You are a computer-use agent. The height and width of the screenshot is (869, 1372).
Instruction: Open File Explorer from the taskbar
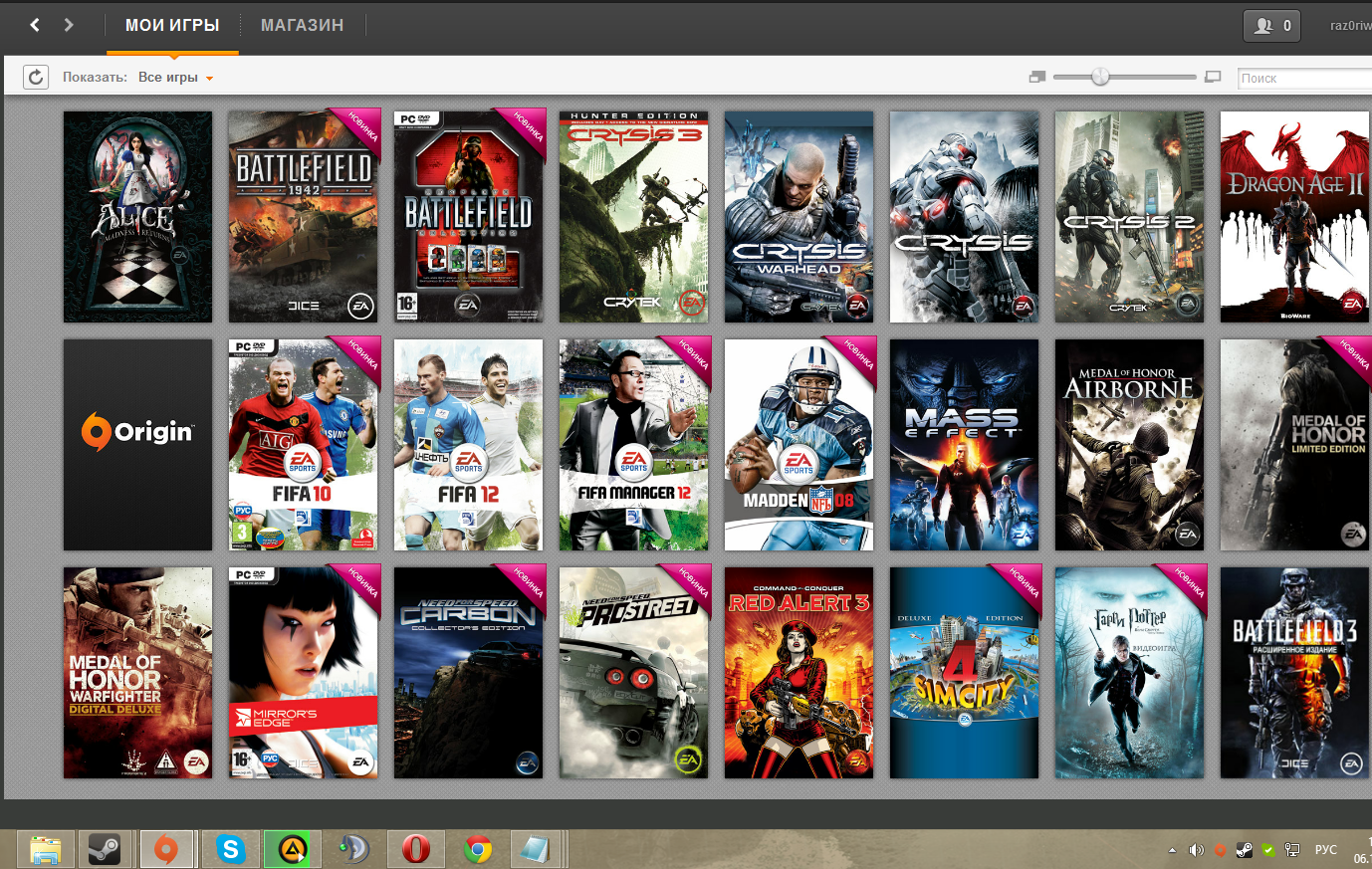[46, 849]
